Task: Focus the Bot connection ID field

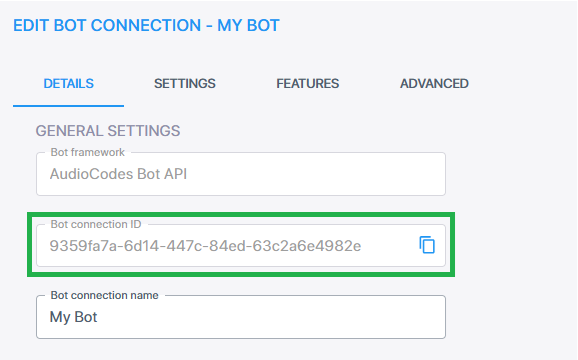Action: (x=241, y=245)
